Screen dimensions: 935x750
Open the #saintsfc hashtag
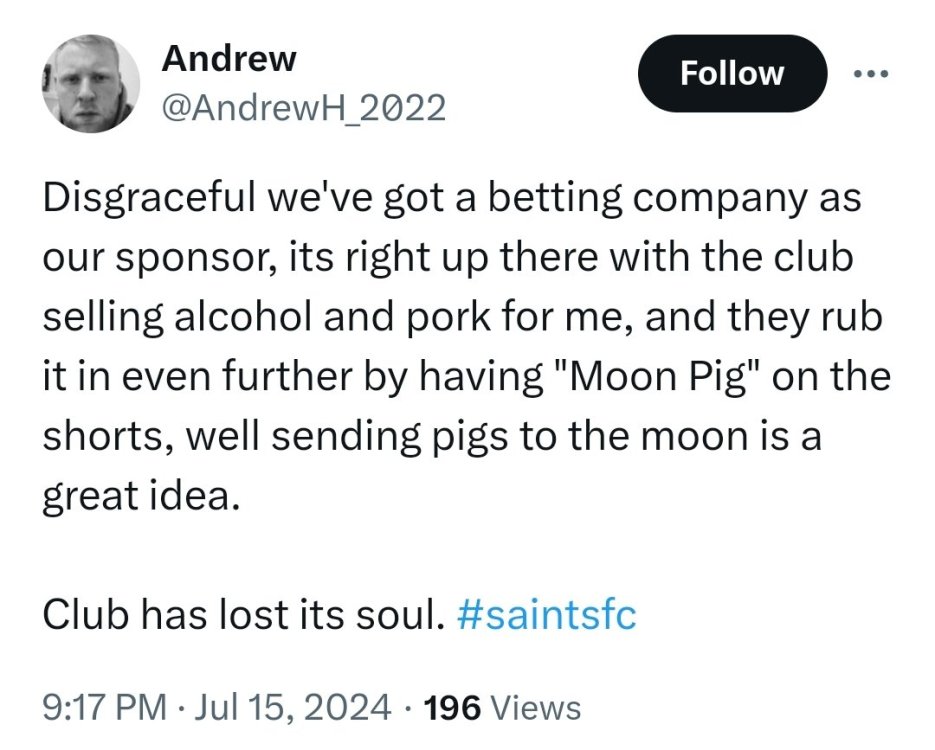(x=545, y=614)
